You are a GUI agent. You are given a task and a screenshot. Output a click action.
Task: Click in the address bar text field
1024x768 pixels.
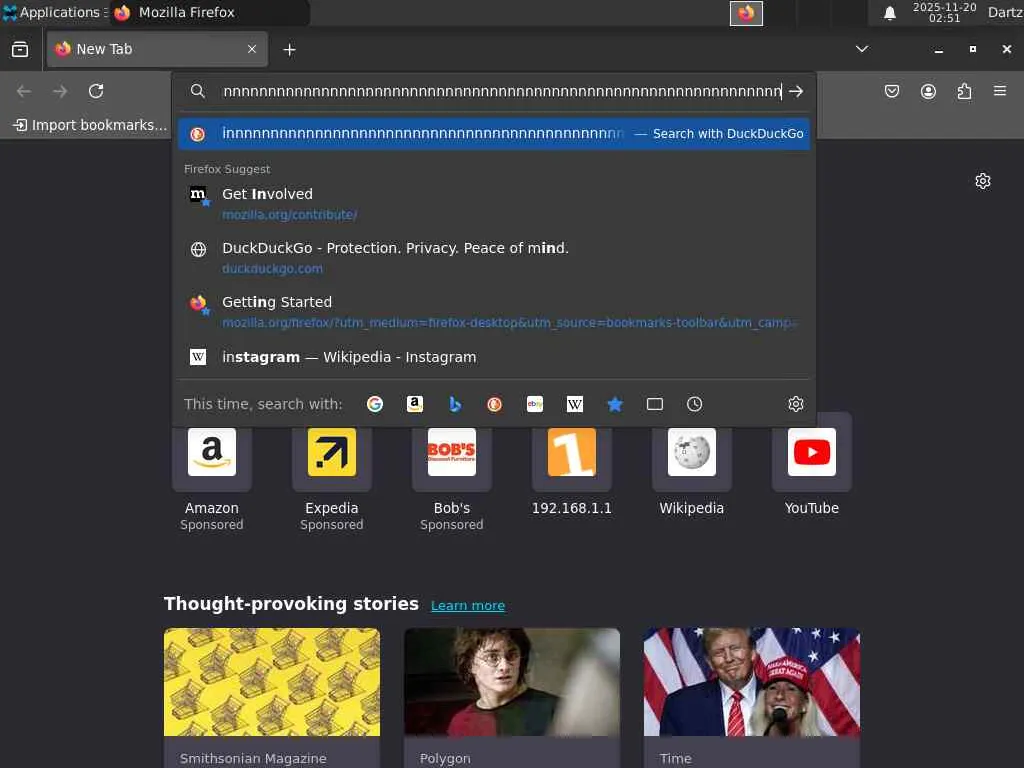pos(502,91)
